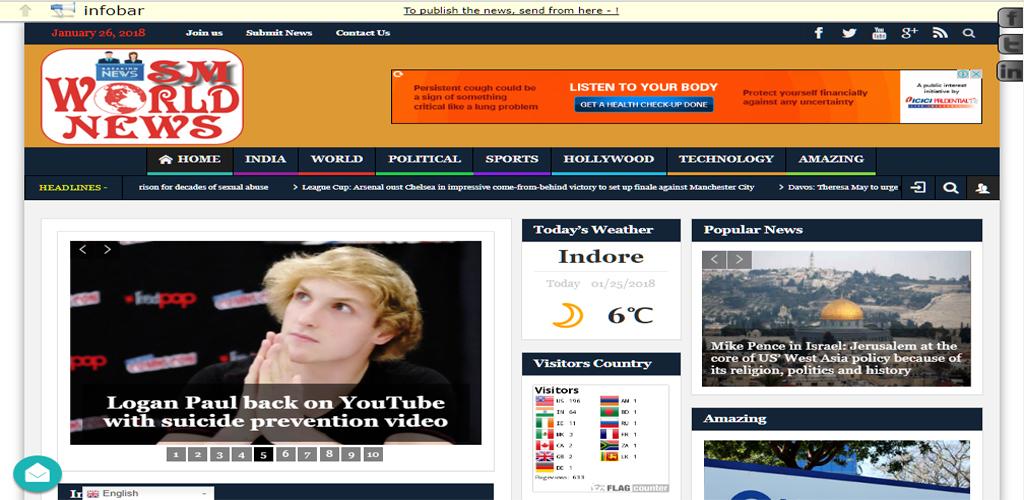Image resolution: width=1024 pixels, height=500 pixels.
Task: Click the Submit News link
Action: pos(279,33)
